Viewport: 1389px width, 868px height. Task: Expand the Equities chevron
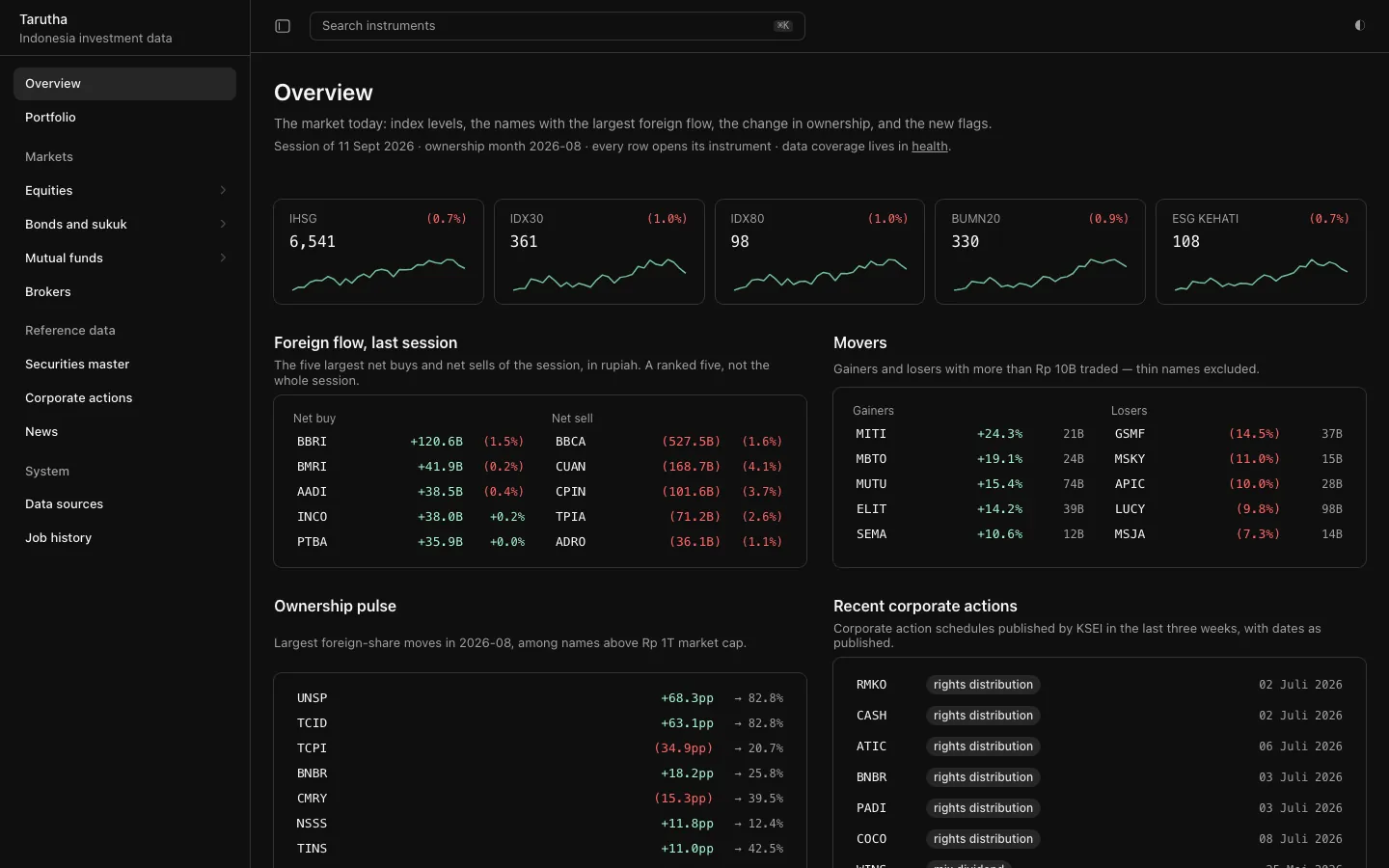click(223, 190)
